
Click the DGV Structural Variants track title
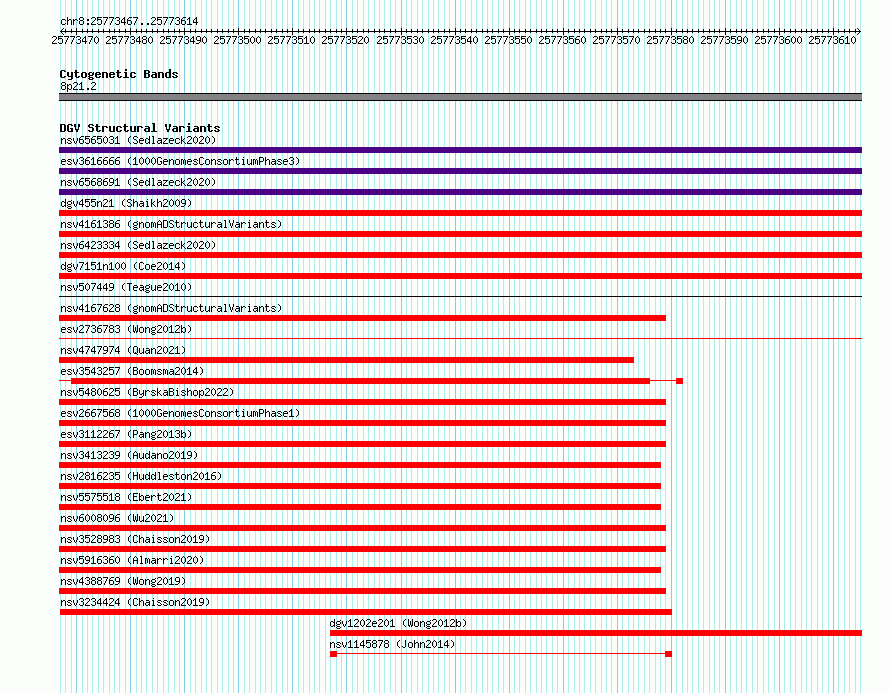[x=140, y=128]
